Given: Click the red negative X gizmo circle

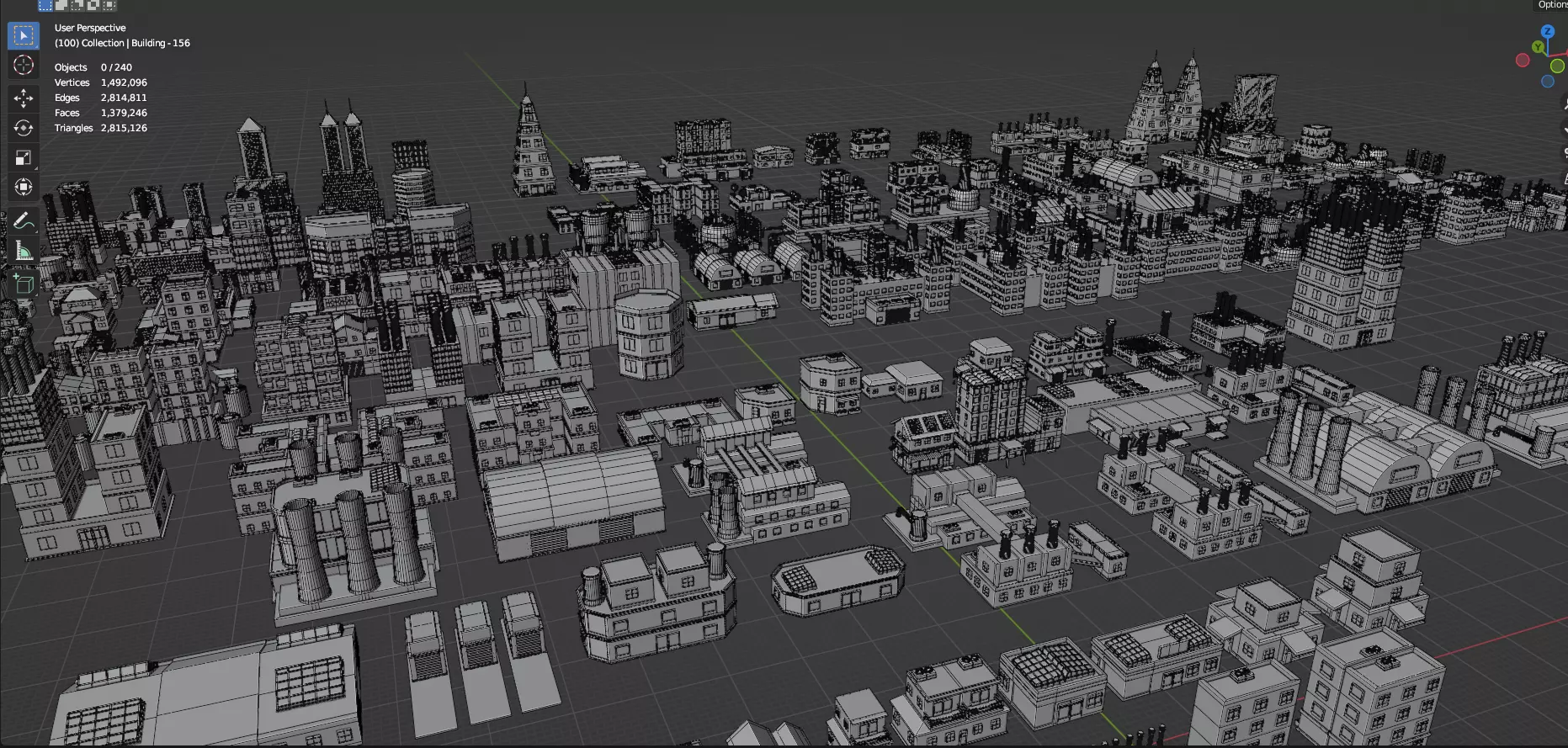Looking at the screenshot, I should [x=1523, y=60].
